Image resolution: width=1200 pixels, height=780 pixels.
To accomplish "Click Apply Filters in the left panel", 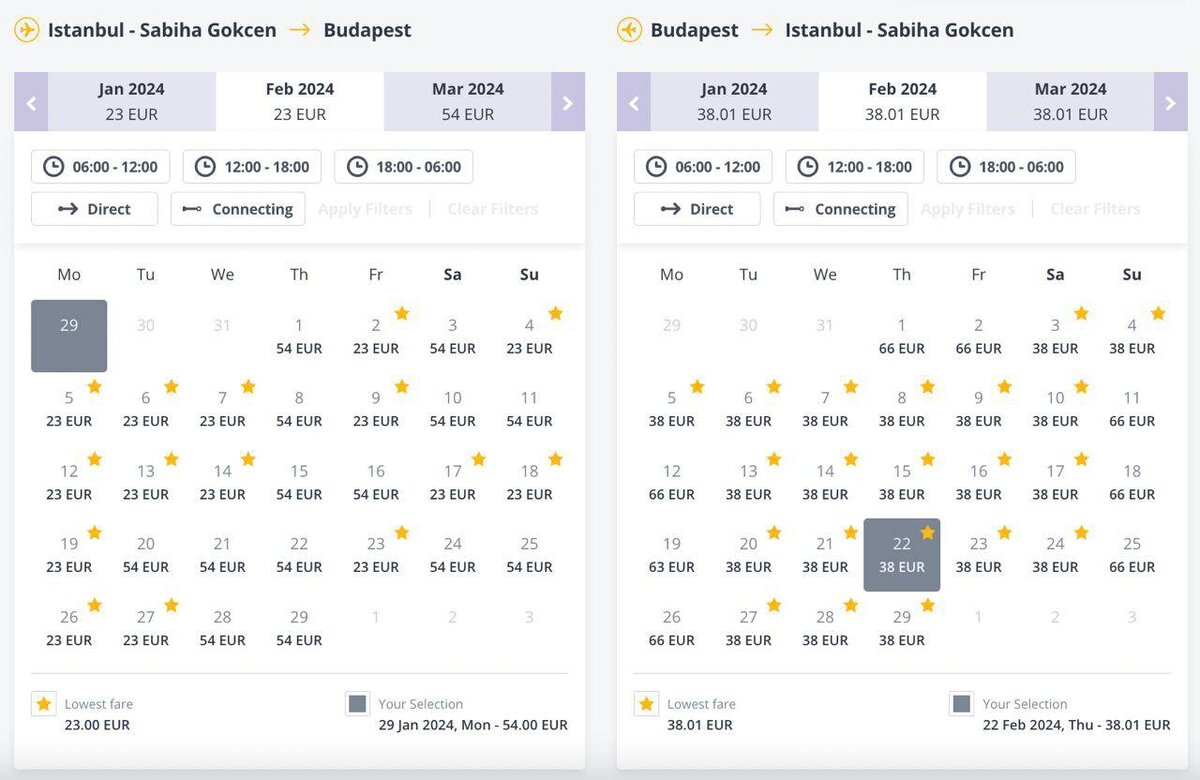I will pos(365,209).
